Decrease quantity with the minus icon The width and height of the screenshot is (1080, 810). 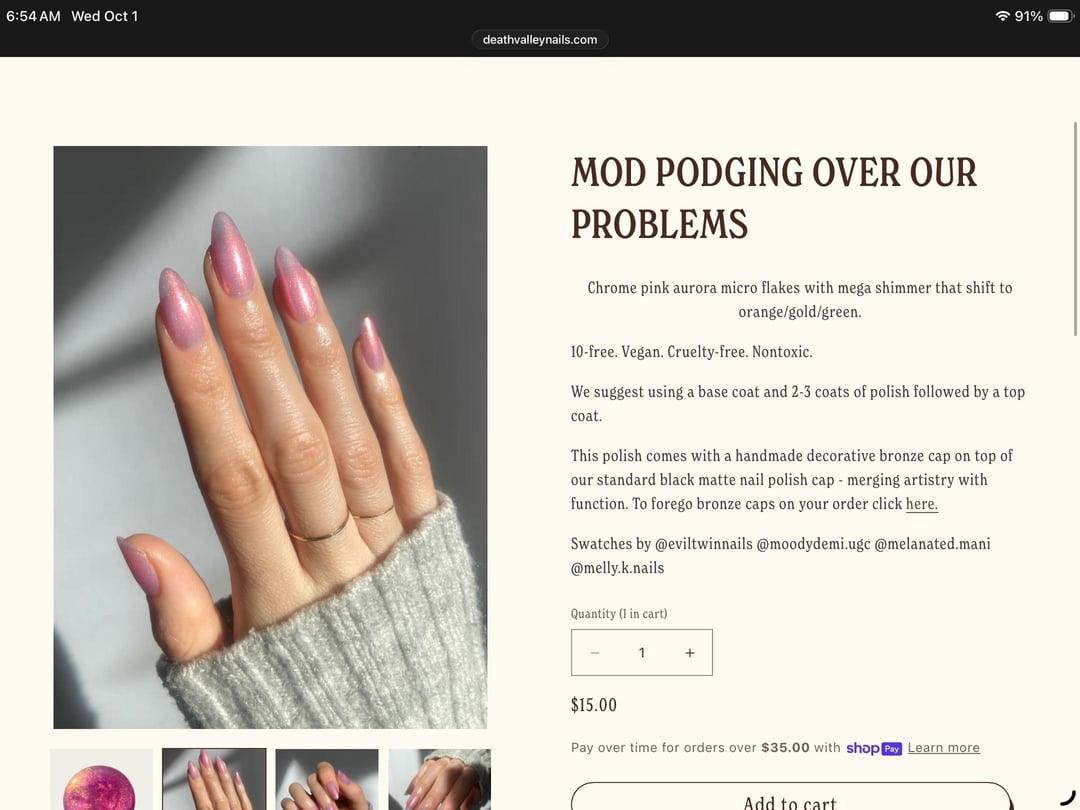point(595,653)
